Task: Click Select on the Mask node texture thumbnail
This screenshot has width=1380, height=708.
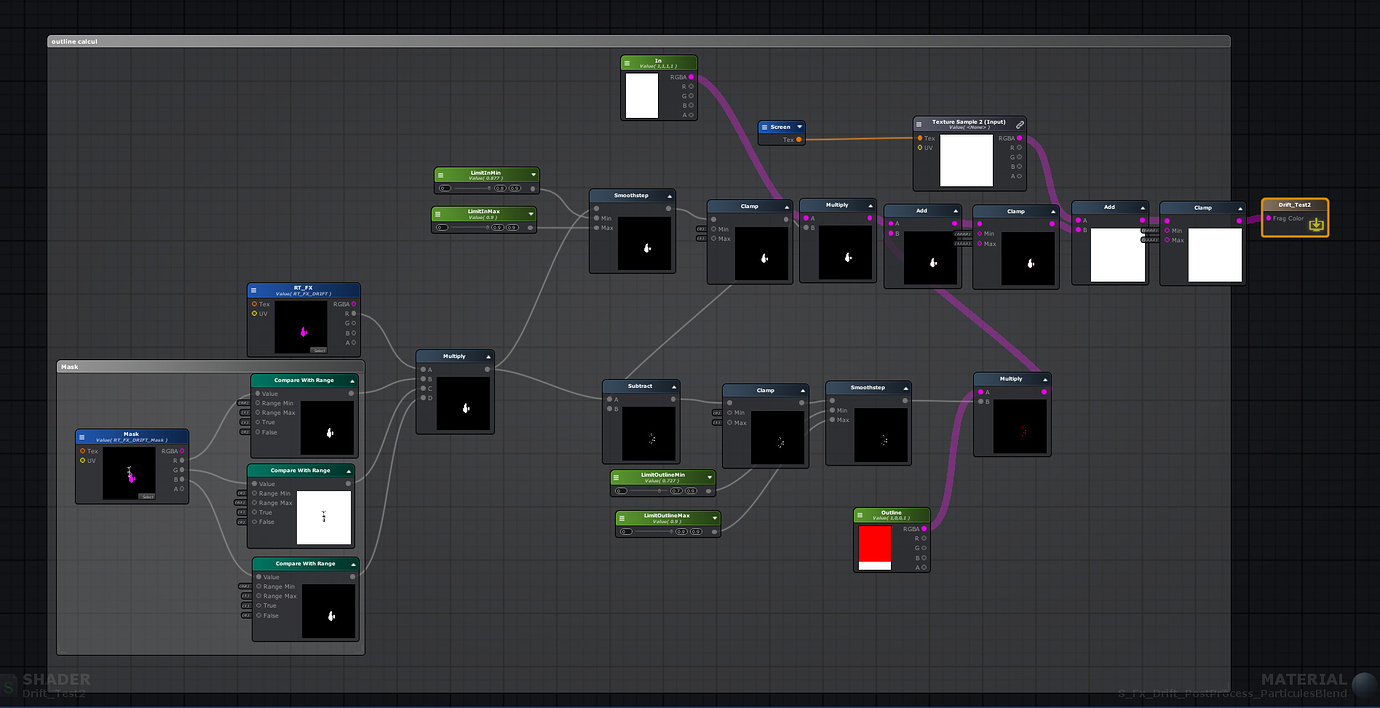Action: 147,497
